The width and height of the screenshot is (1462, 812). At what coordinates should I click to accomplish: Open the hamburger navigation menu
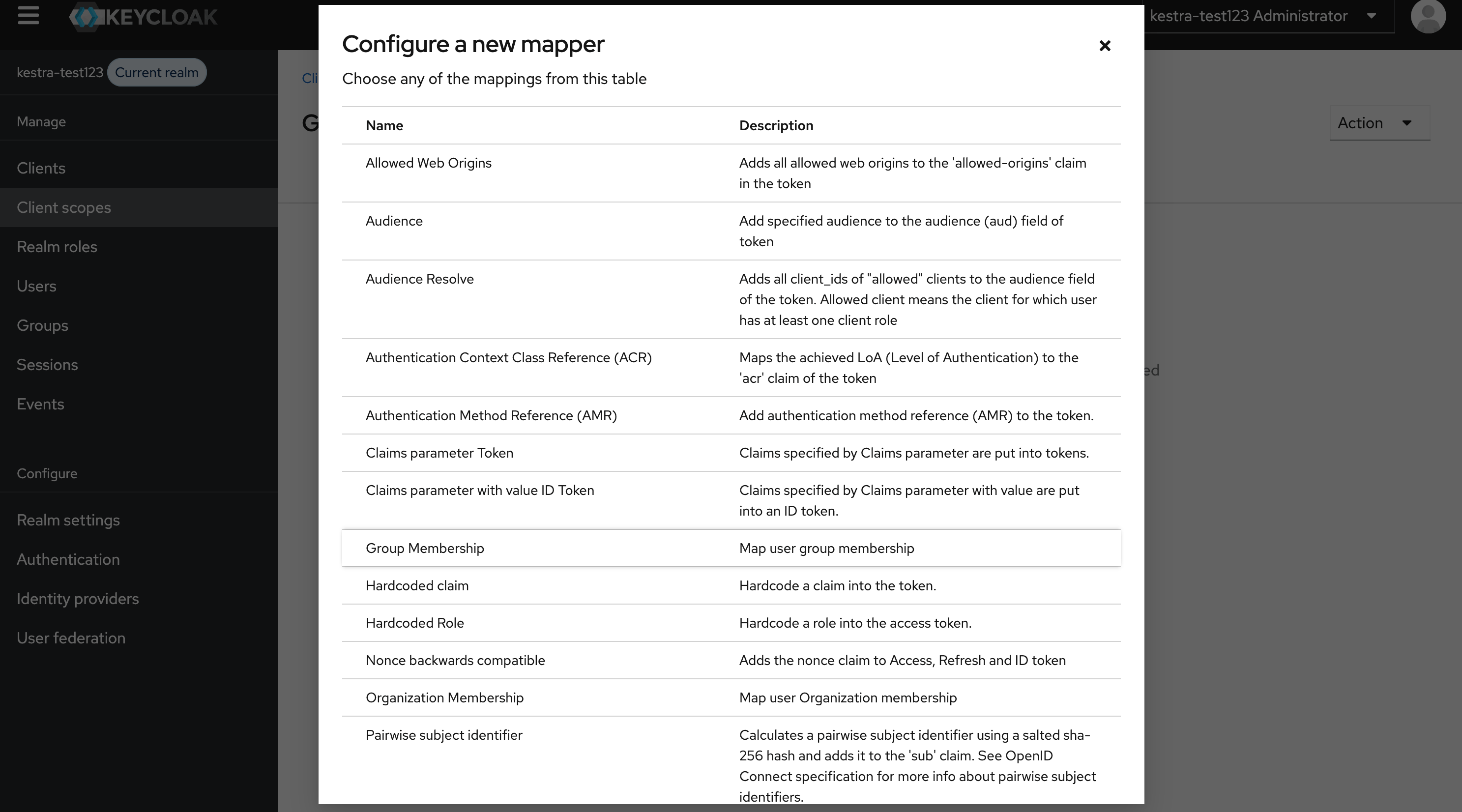tap(28, 16)
